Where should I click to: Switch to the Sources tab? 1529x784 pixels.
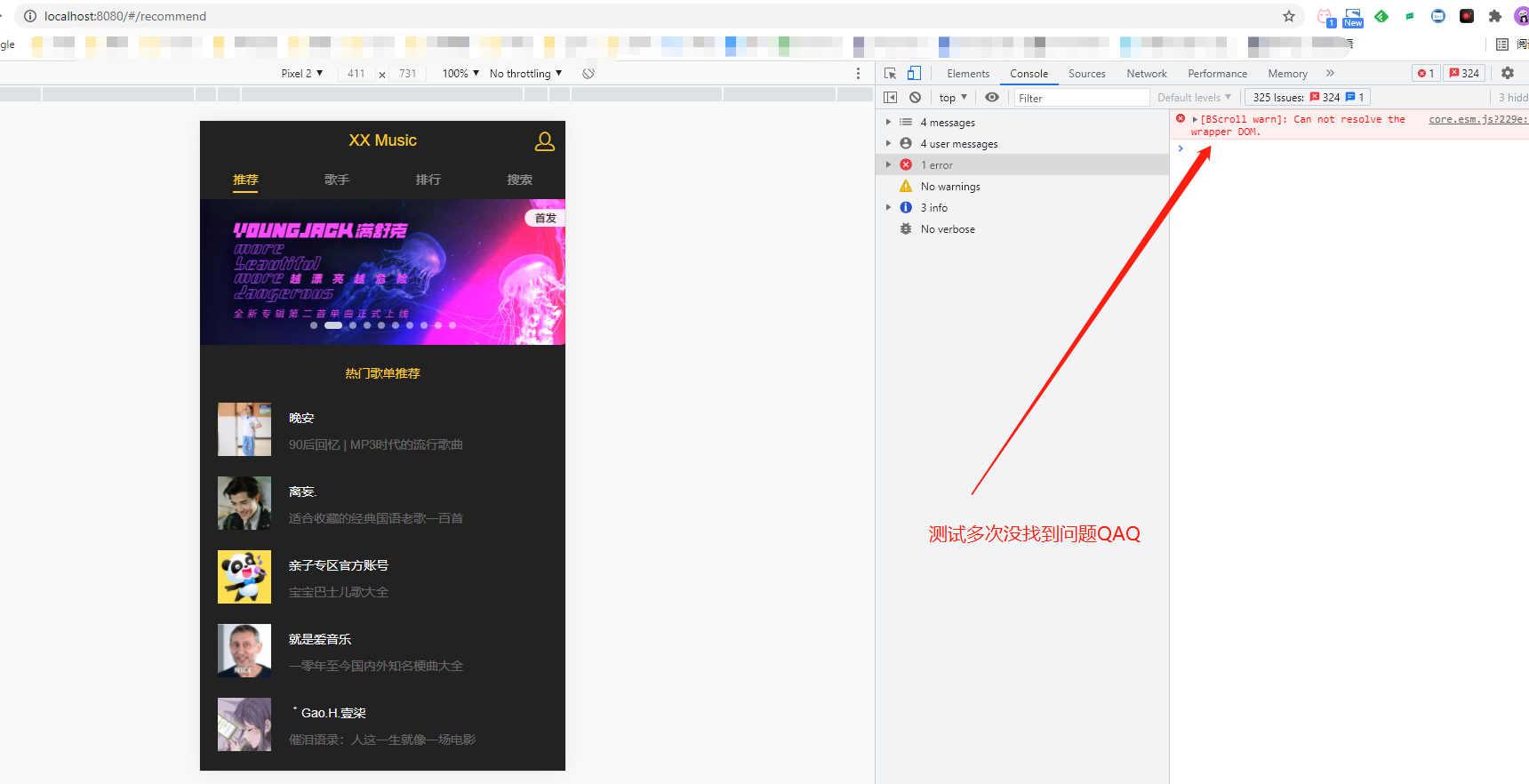(x=1087, y=74)
